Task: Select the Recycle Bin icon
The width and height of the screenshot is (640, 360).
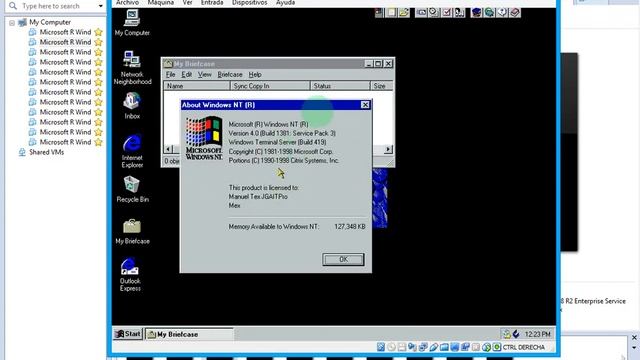Action: click(132, 189)
